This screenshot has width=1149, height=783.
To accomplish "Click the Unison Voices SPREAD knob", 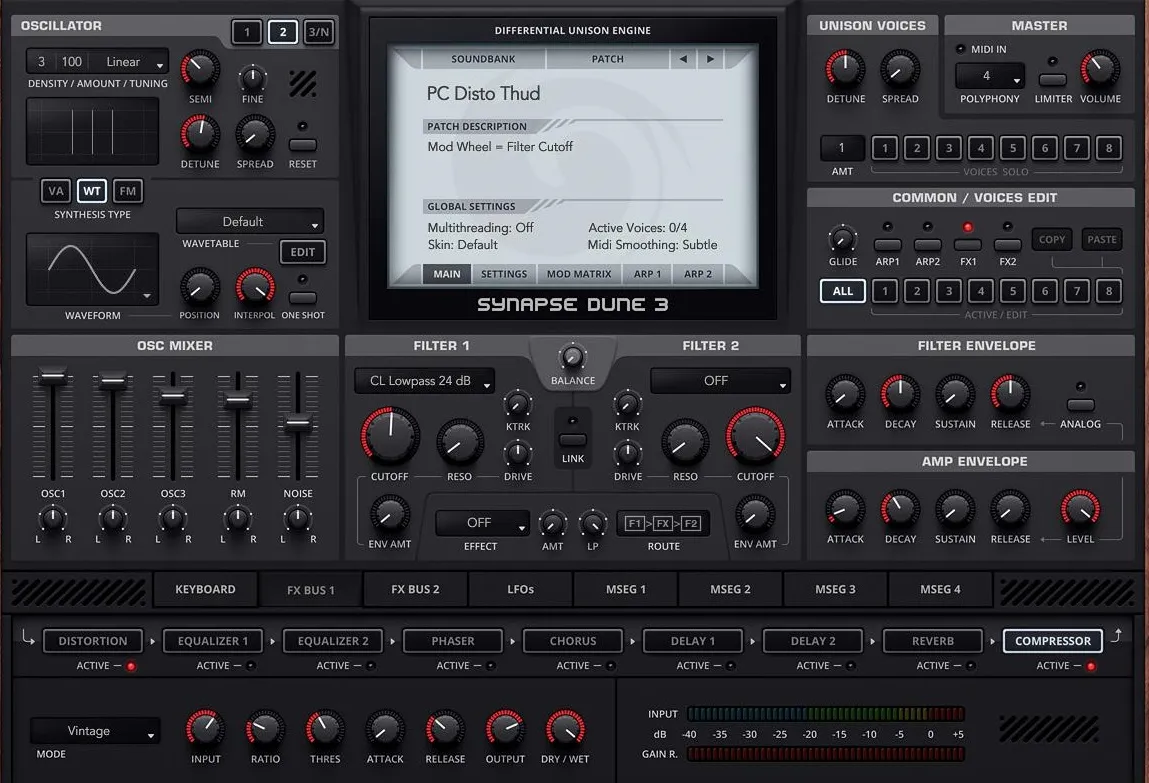I will 900,70.
